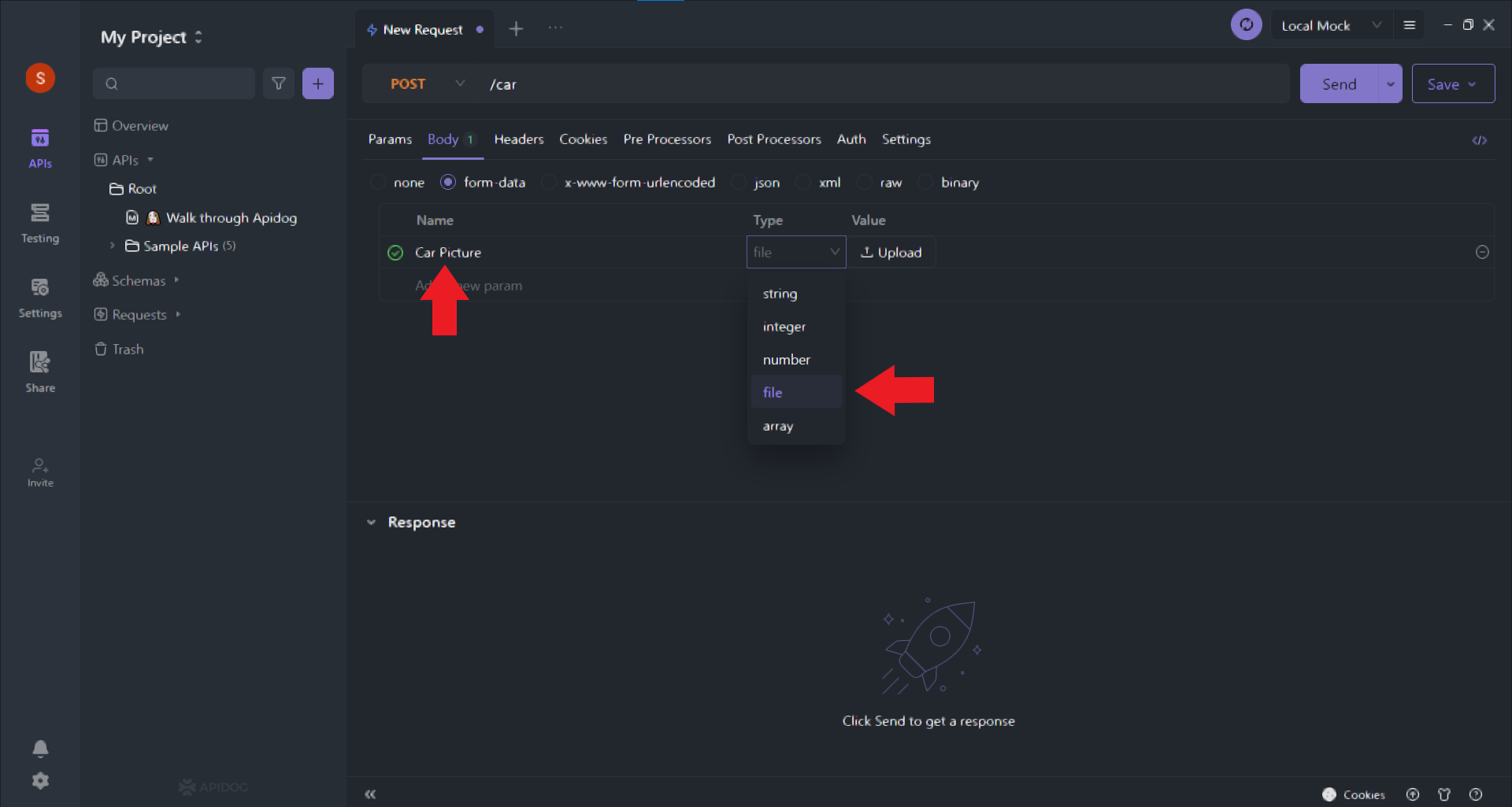Click the Send button
Image resolution: width=1512 pixels, height=807 pixels.
[x=1339, y=84]
